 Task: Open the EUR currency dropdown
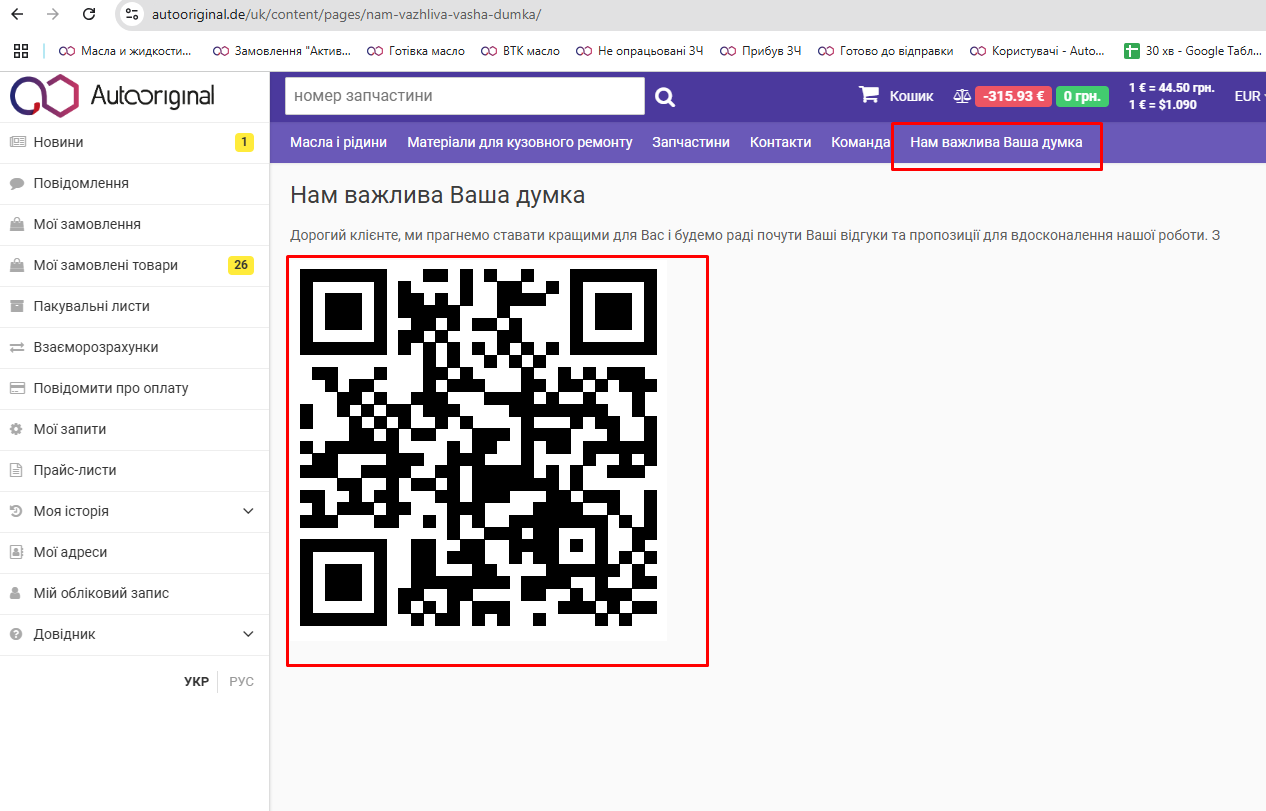point(1249,96)
